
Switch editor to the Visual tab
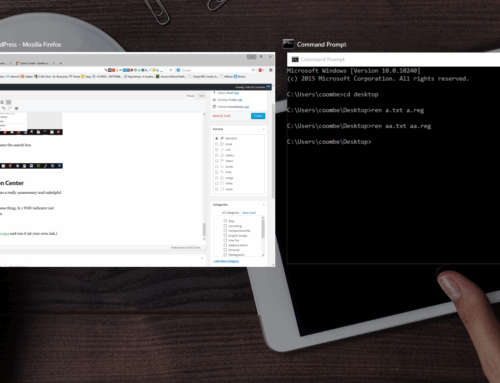(190, 96)
